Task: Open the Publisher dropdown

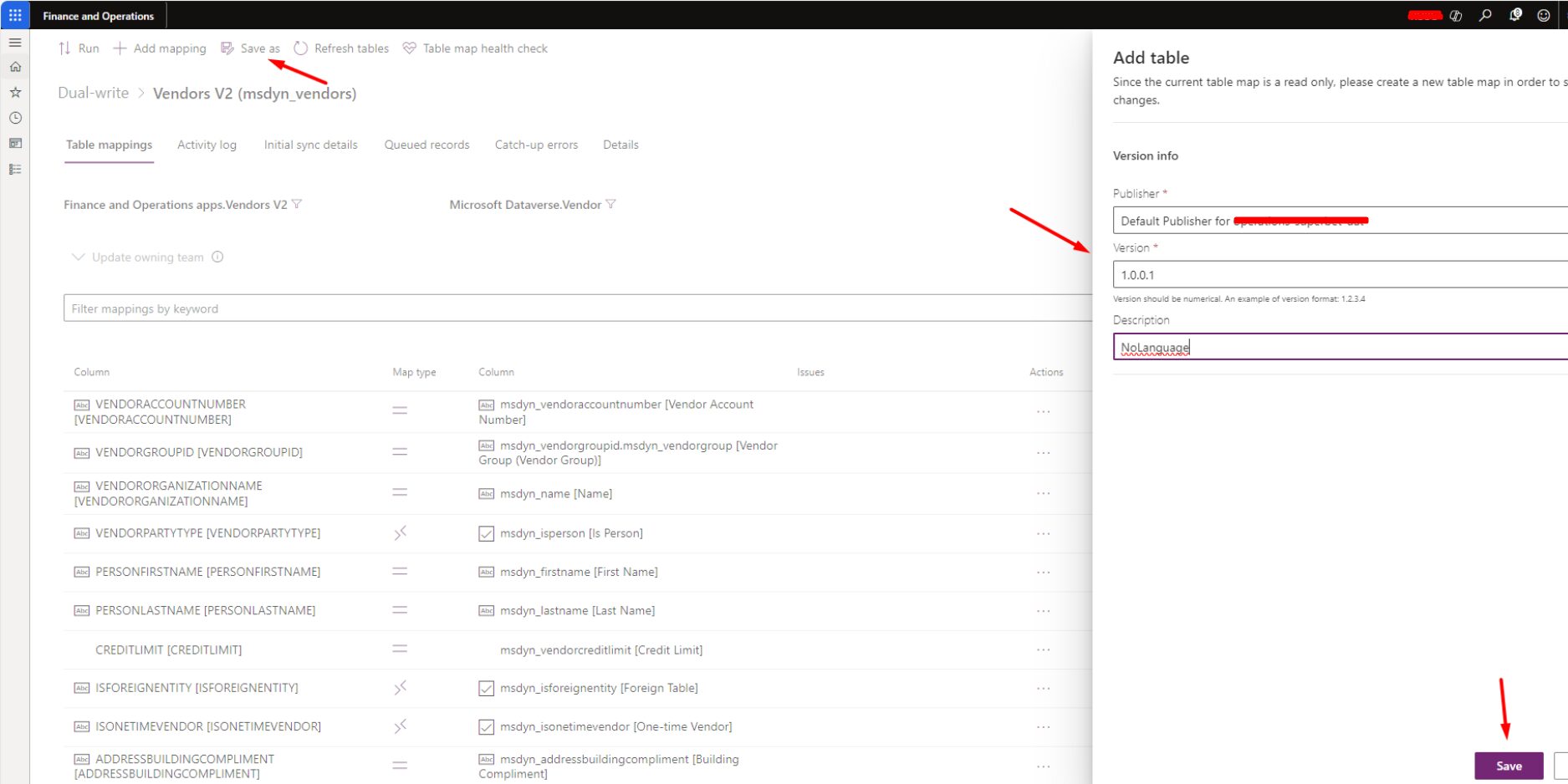Action: pyautogui.click(x=1340, y=221)
